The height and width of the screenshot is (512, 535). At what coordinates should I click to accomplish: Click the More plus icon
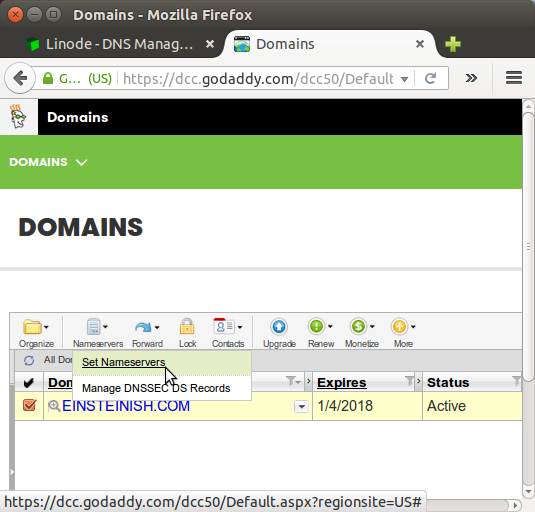point(399,326)
